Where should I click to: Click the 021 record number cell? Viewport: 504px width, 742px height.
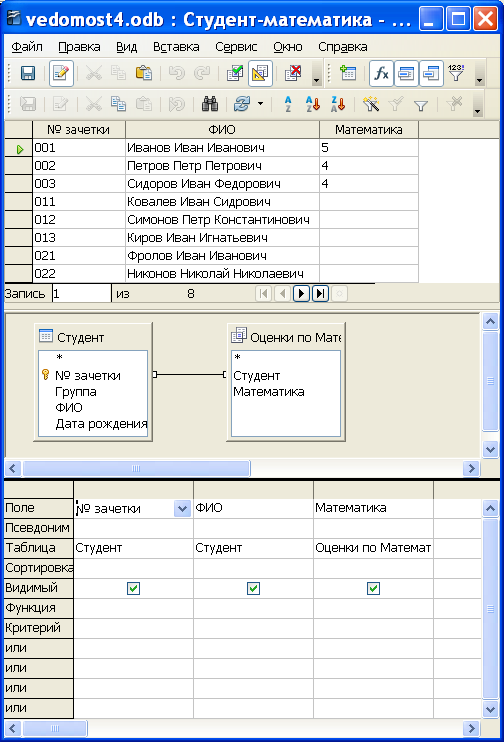pos(79,256)
